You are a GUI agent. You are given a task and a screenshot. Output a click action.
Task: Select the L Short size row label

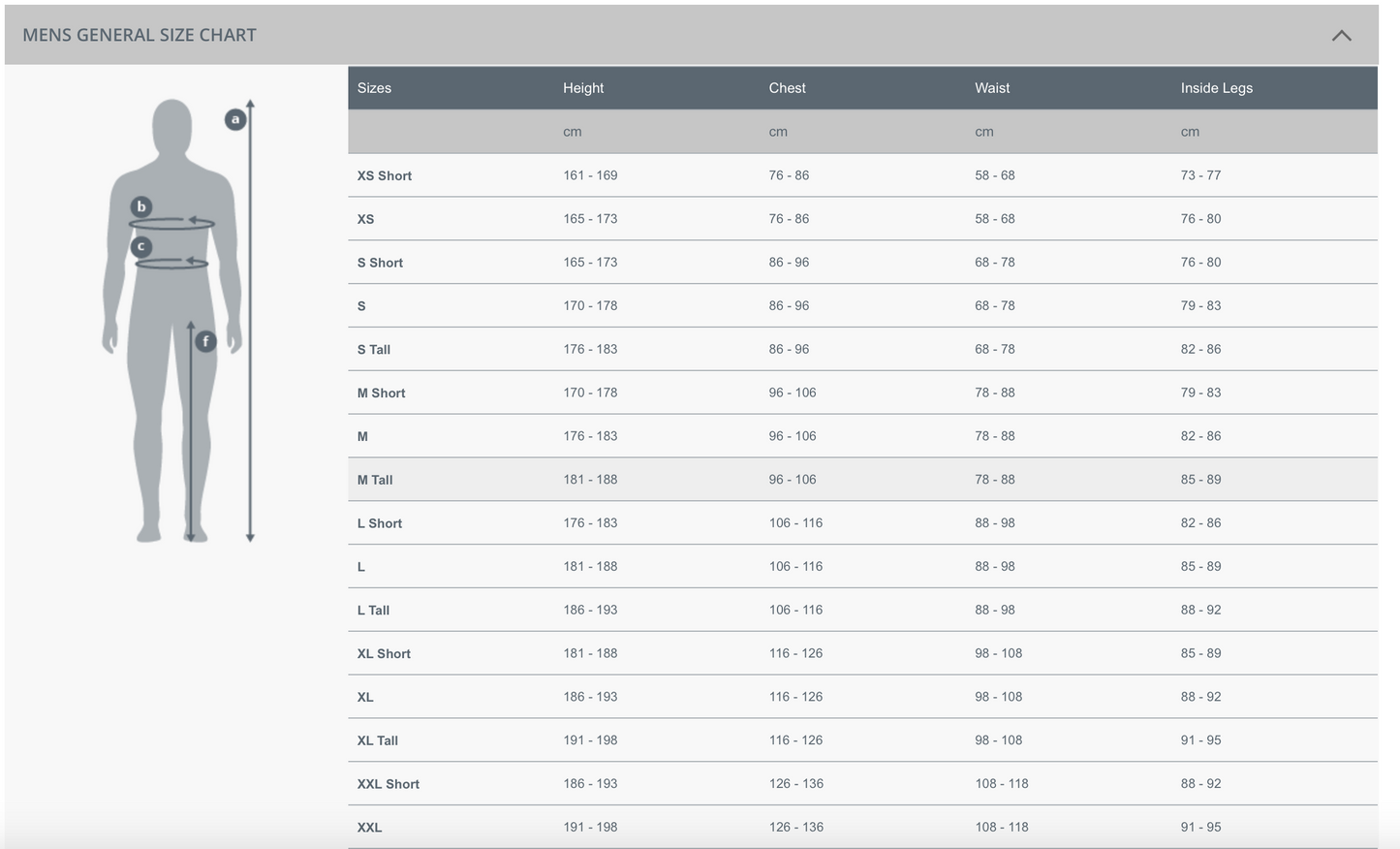pos(380,523)
